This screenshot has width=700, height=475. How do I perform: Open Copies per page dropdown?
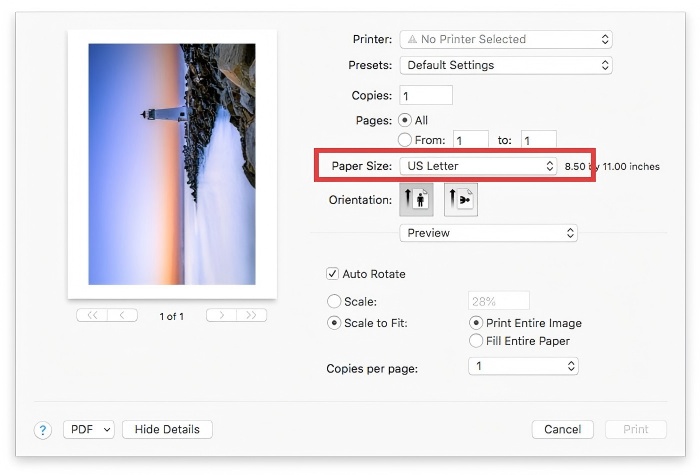(523, 366)
